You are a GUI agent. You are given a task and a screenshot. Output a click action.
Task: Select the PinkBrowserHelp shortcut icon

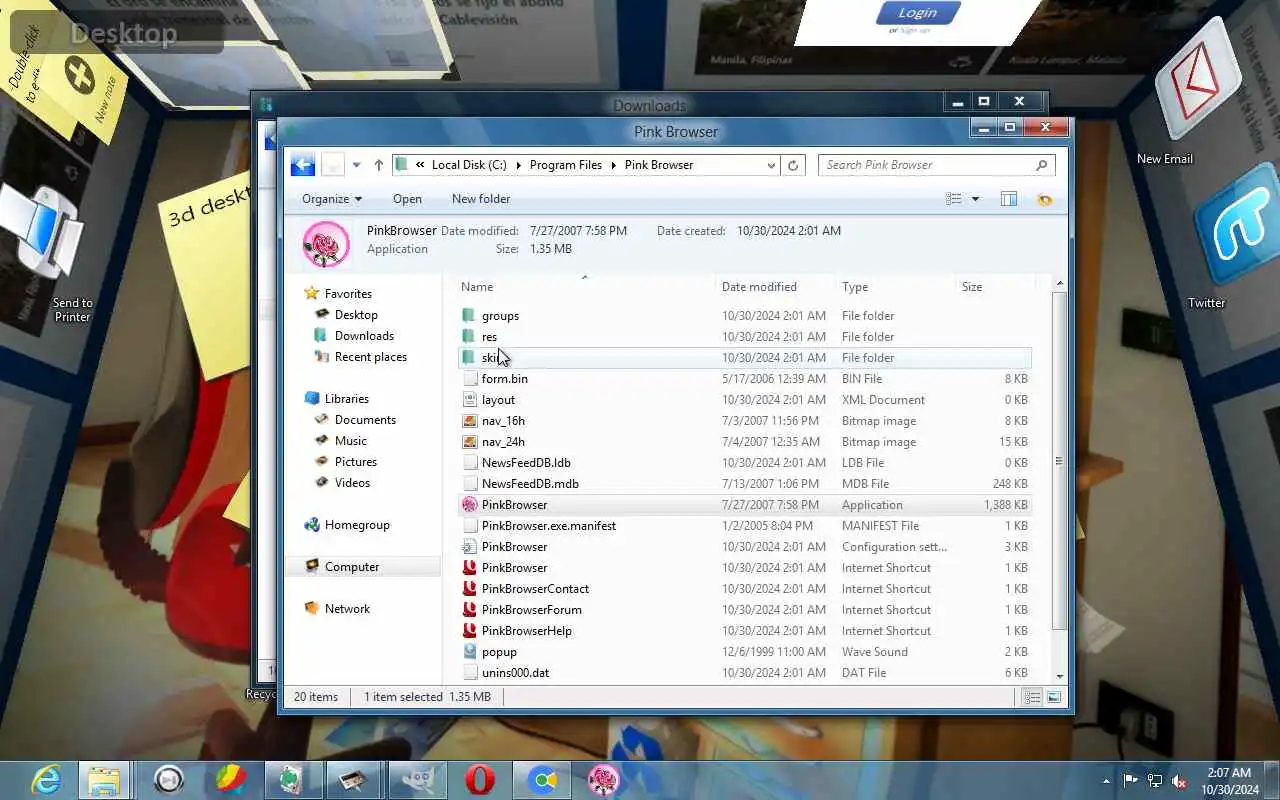[x=470, y=631]
